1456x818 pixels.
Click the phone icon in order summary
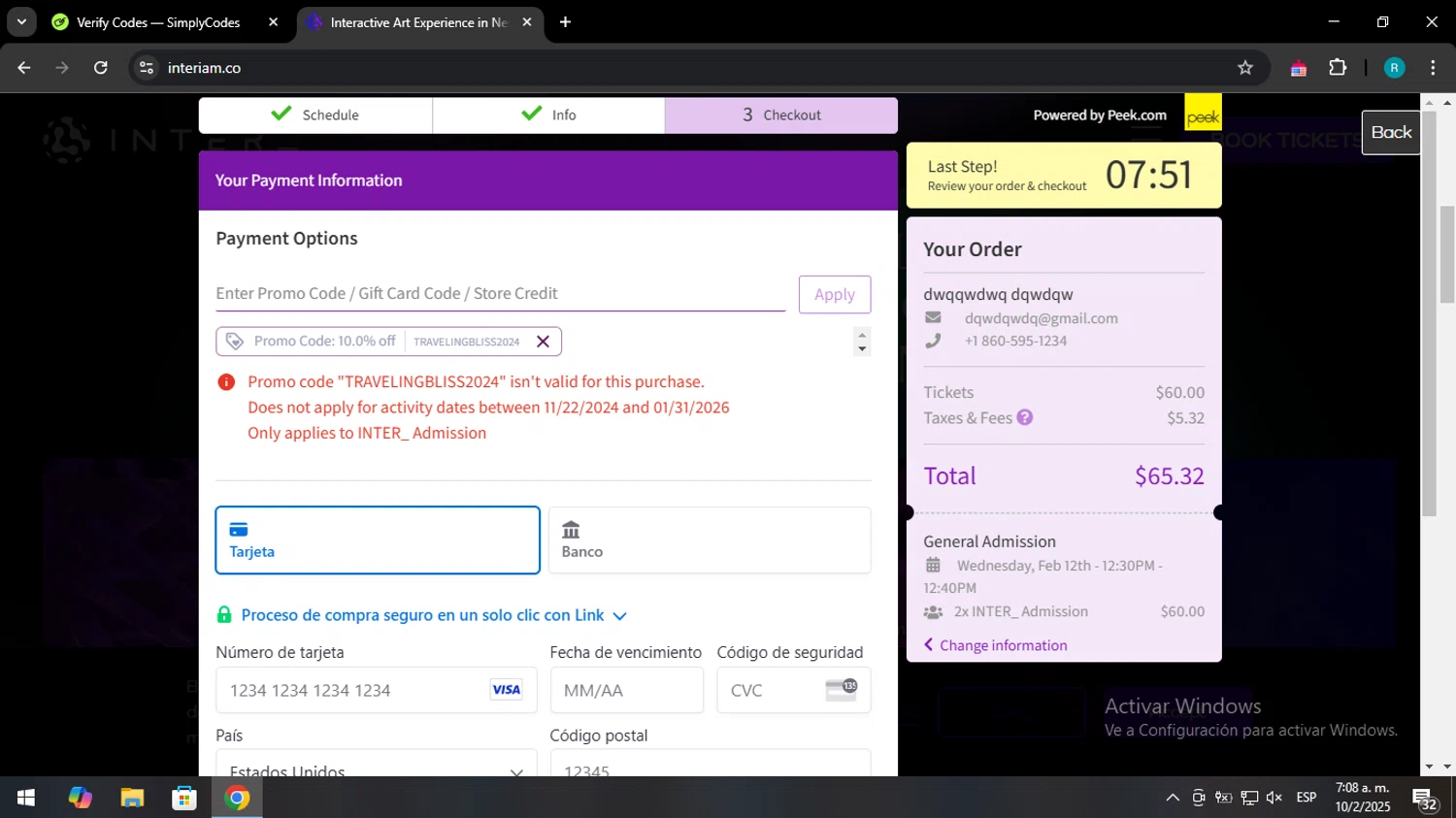pyautogui.click(x=933, y=341)
